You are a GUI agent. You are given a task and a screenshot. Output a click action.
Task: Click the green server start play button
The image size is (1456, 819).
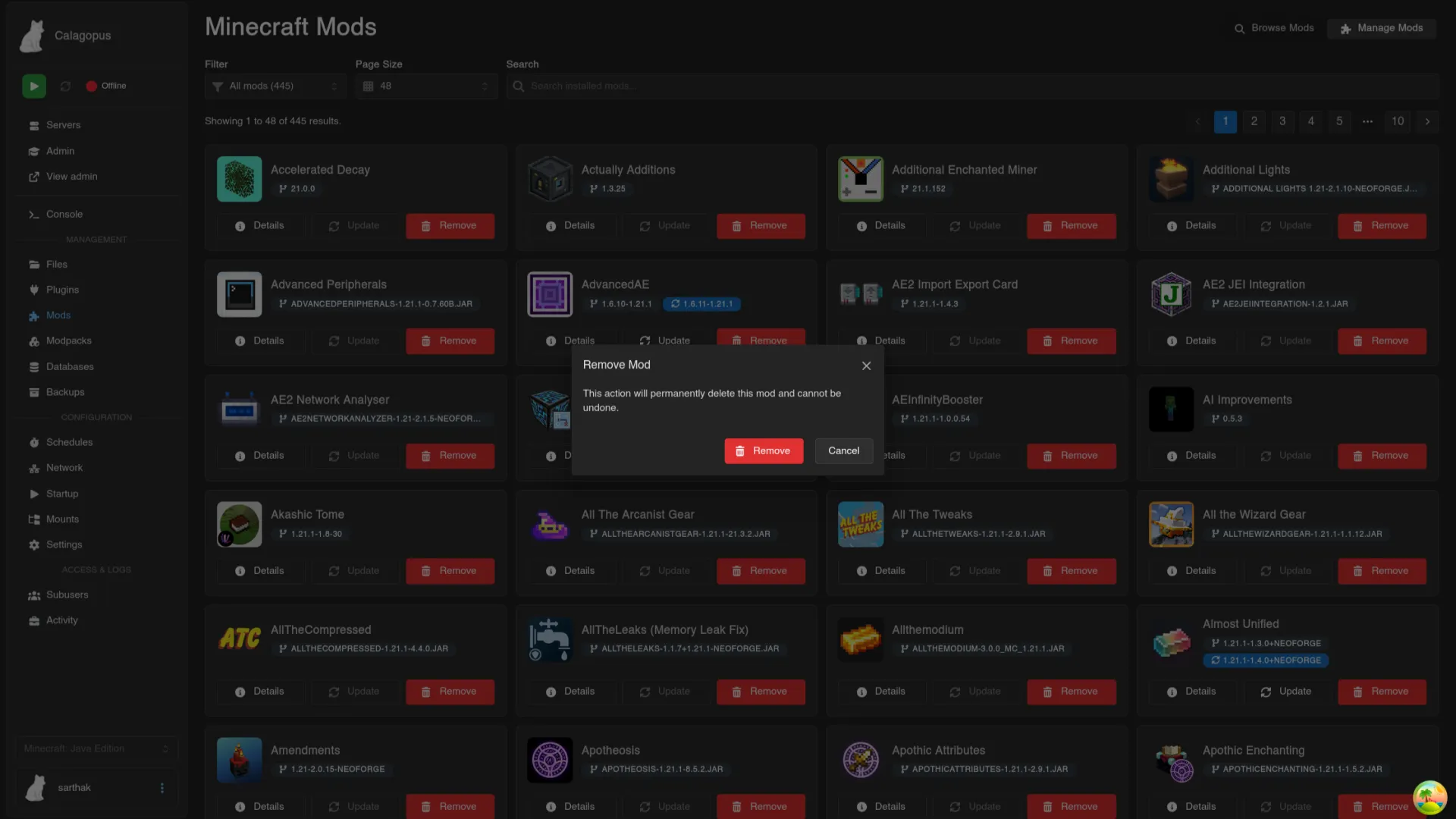click(x=33, y=86)
